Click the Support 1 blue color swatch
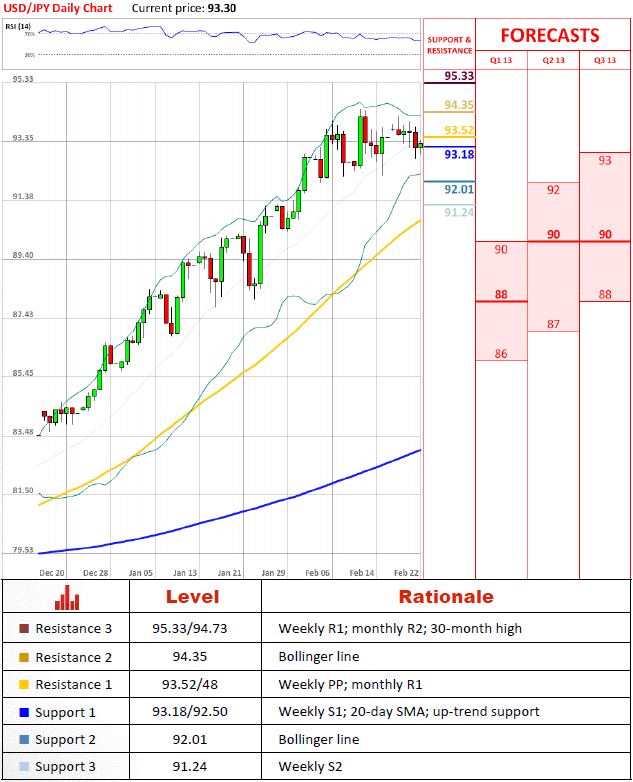The height and width of the screenshot is (782, 633). pyautogui.click(x=24, y=712)
